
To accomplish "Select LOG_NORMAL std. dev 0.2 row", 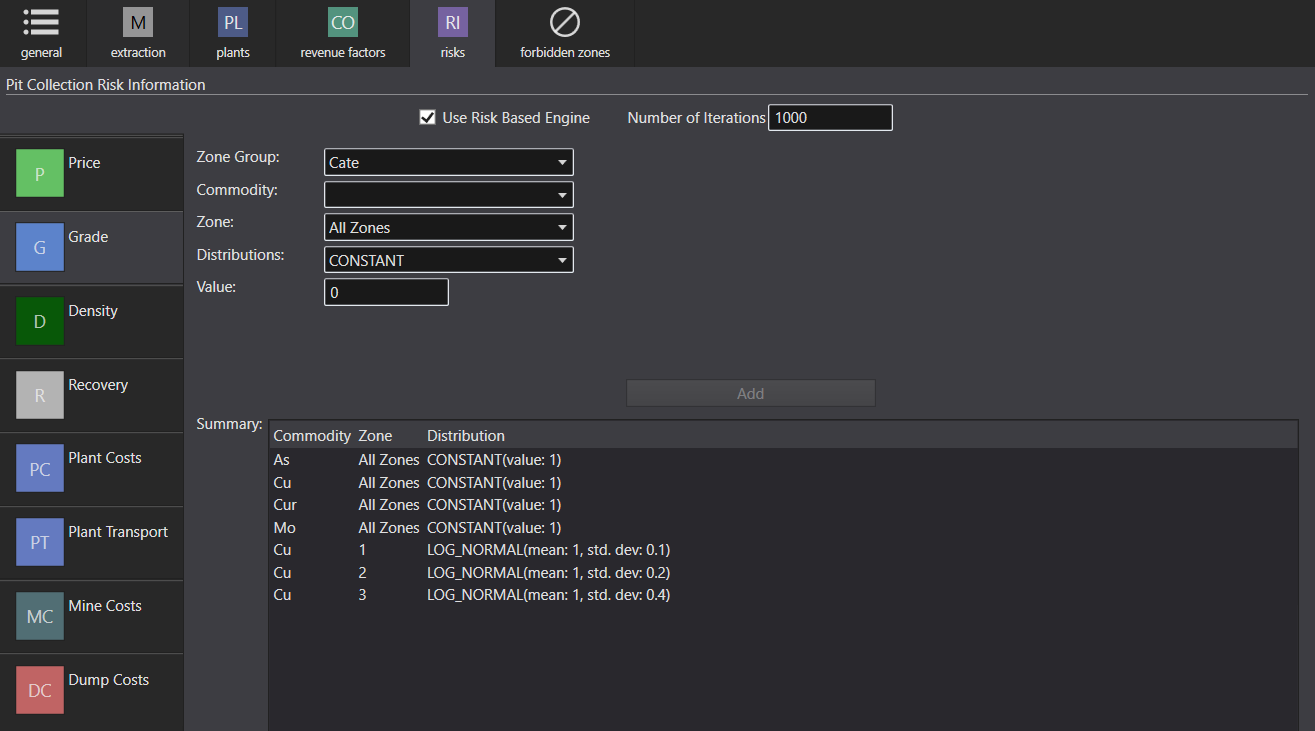I will pos(783,572).
